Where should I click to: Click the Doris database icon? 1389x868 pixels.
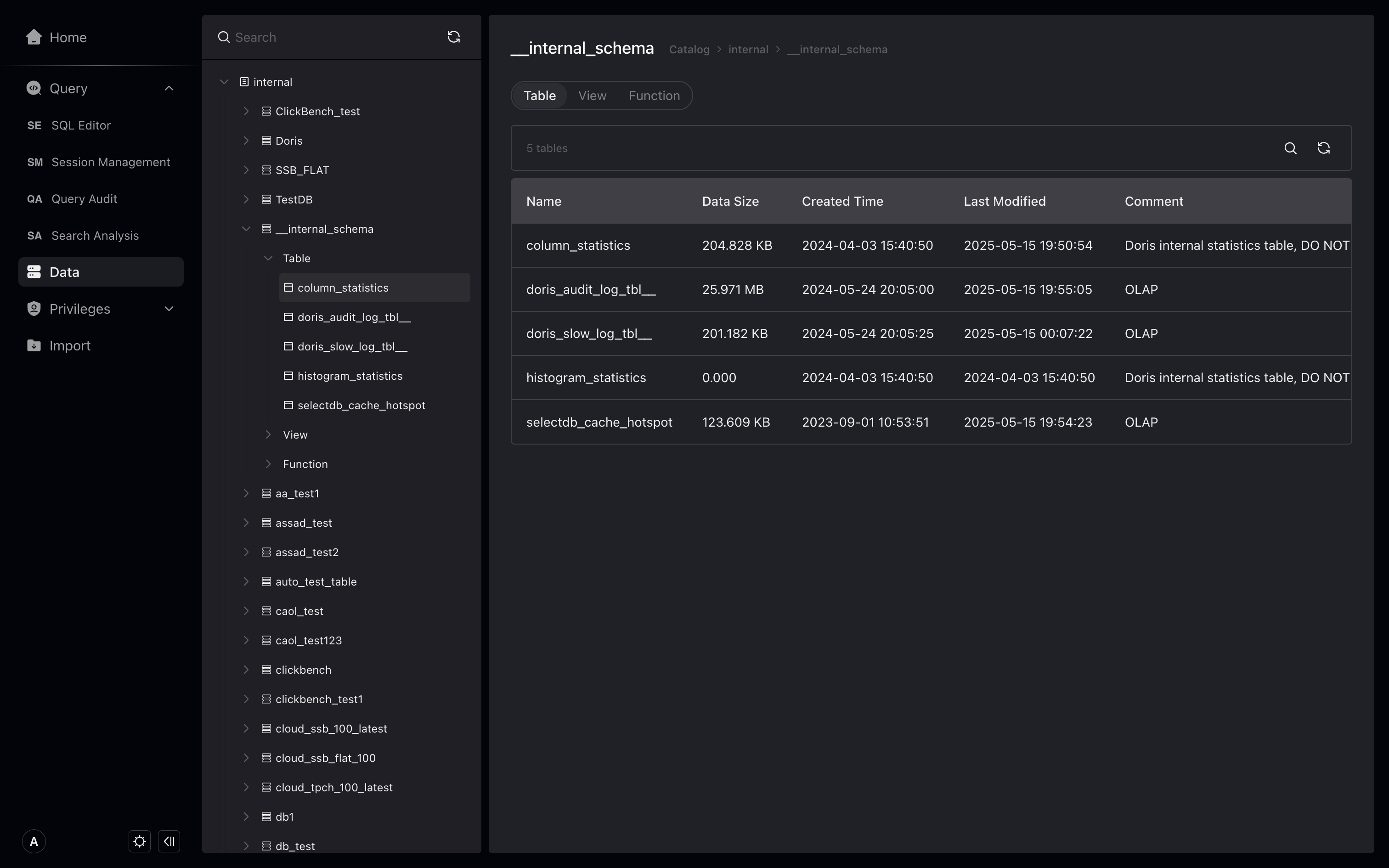(x=266, y=141)
